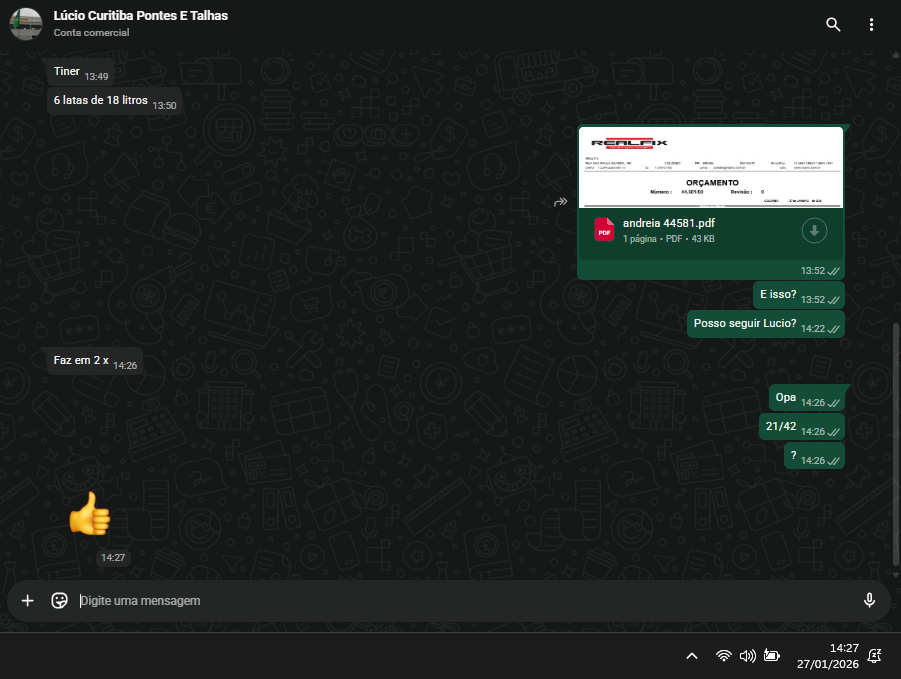Open search in conversation

[x=833, y=25]
